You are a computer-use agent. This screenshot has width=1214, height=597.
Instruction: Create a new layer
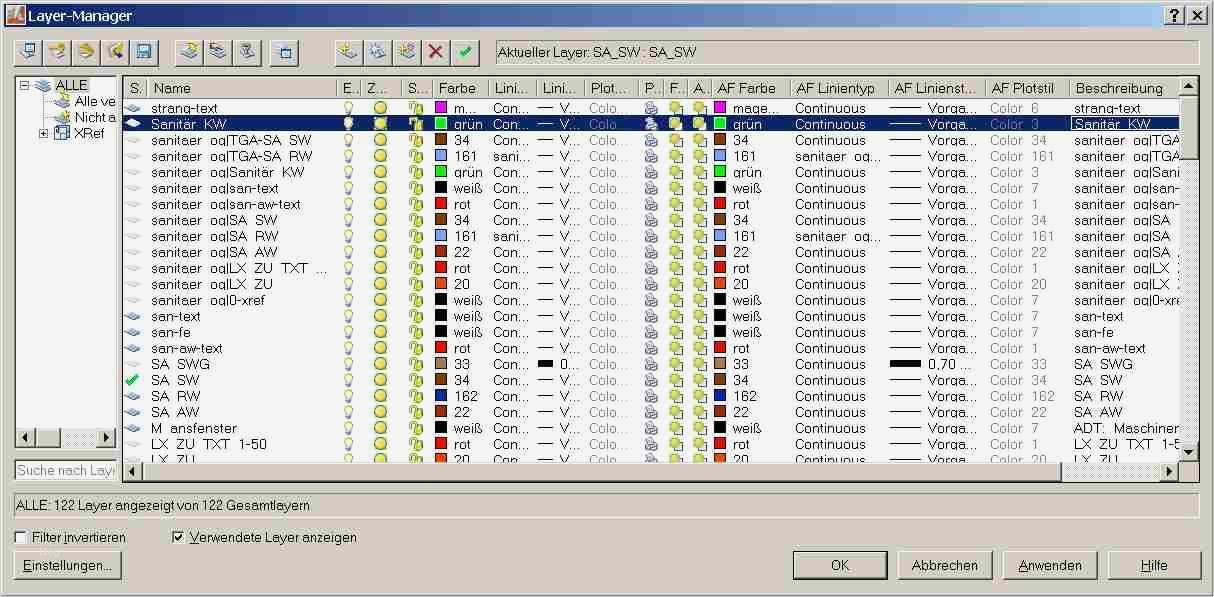pos(347,52)
